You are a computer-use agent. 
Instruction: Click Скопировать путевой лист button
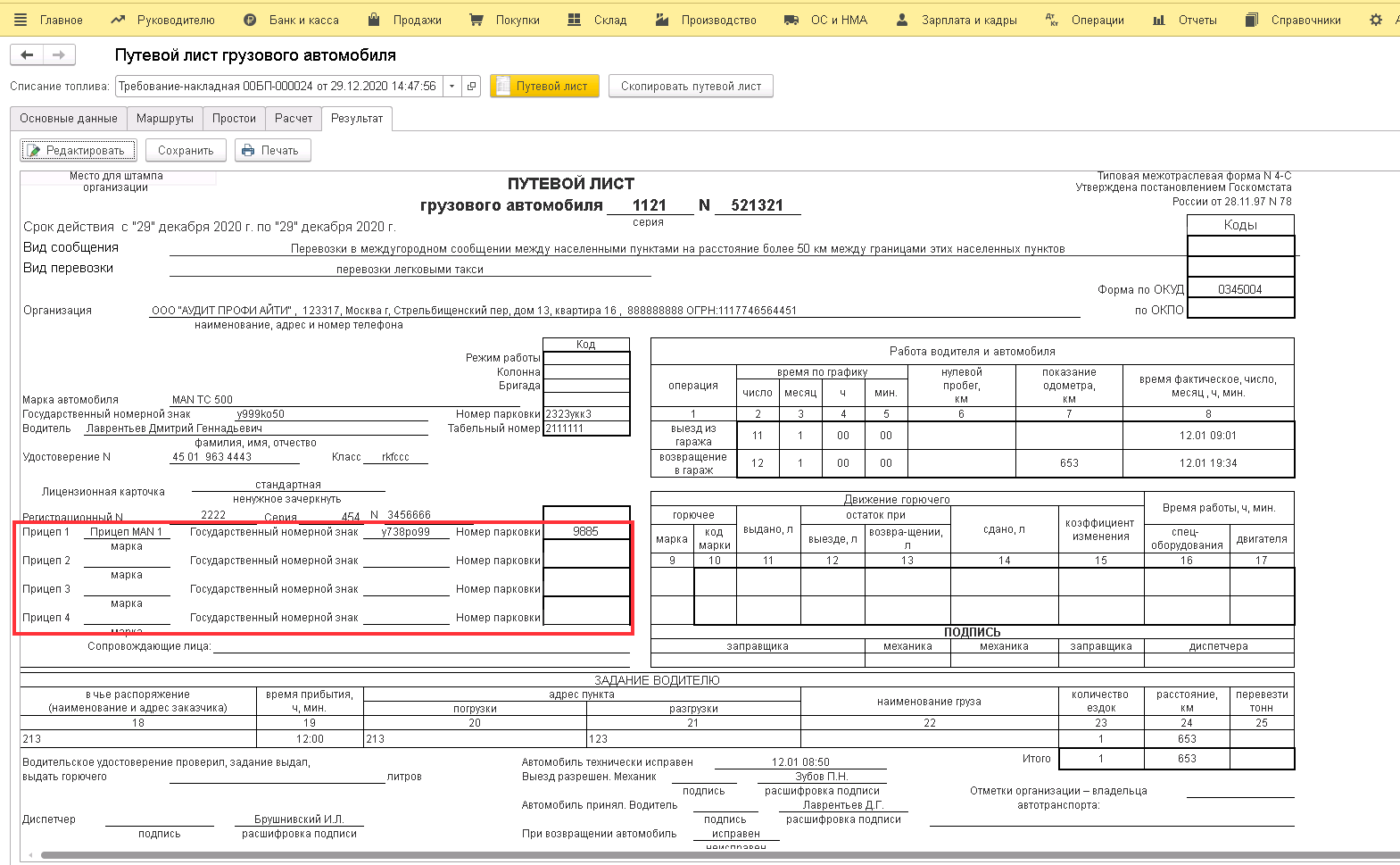pos(691,87)
